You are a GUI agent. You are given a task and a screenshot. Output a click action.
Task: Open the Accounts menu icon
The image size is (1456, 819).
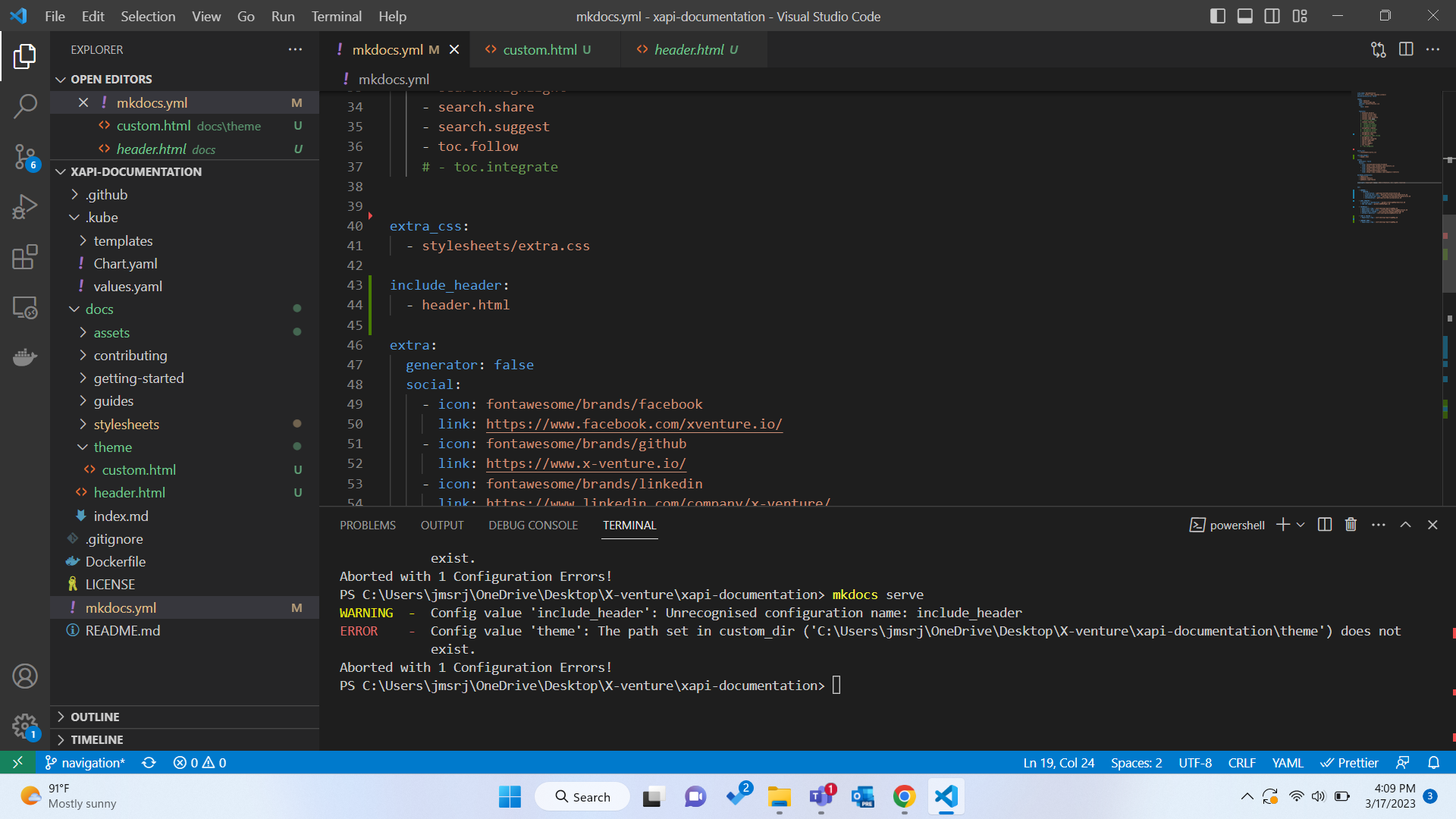pos(24,676)
